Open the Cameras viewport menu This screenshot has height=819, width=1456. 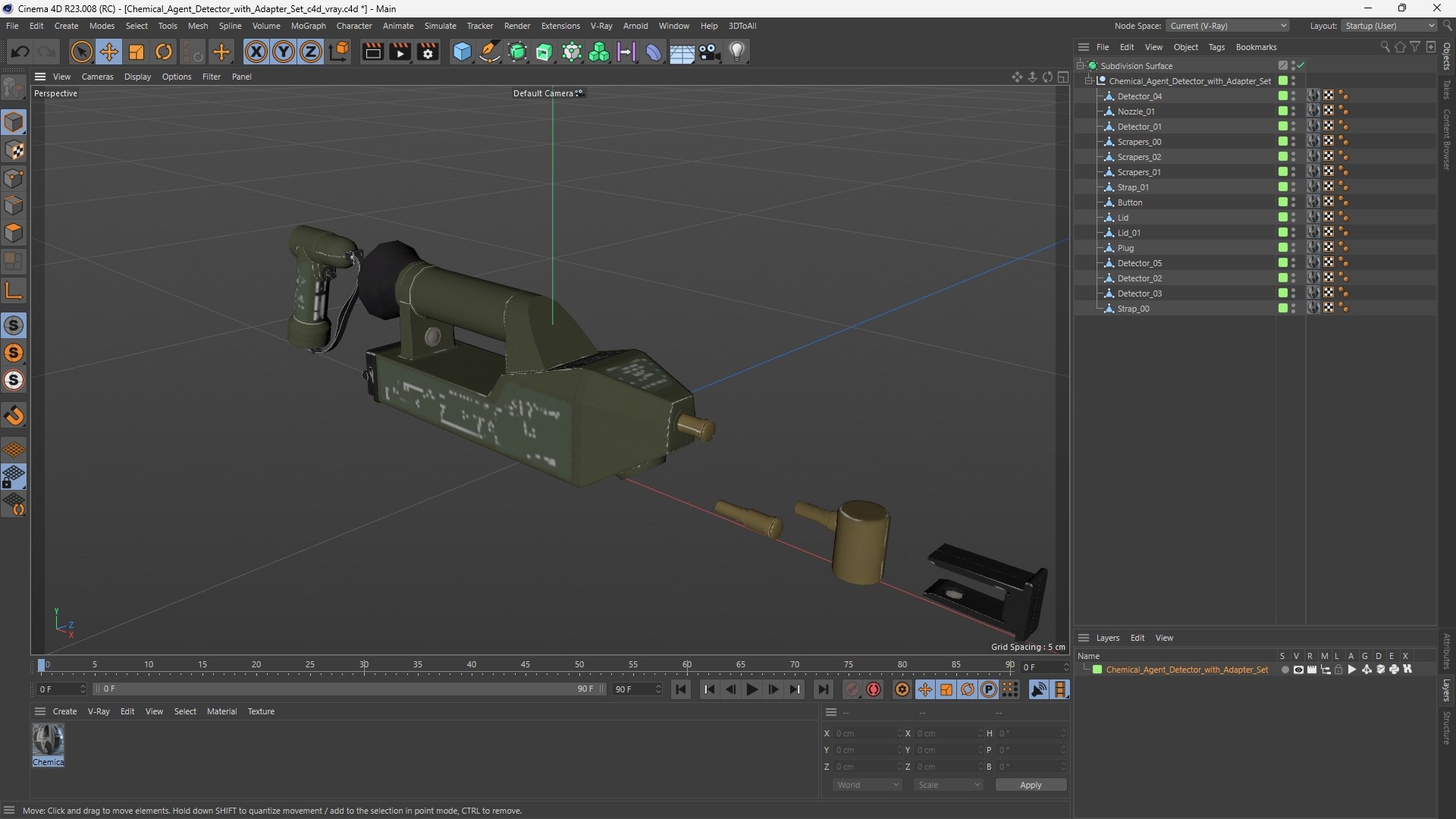click(x=97, y=77)
